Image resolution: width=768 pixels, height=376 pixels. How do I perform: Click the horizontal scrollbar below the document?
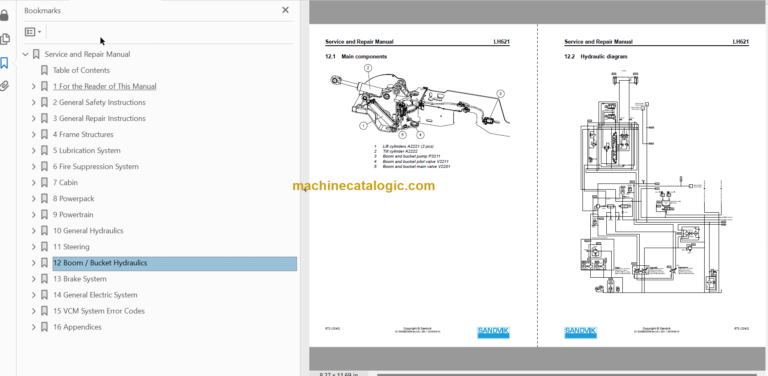click(568, 375)
